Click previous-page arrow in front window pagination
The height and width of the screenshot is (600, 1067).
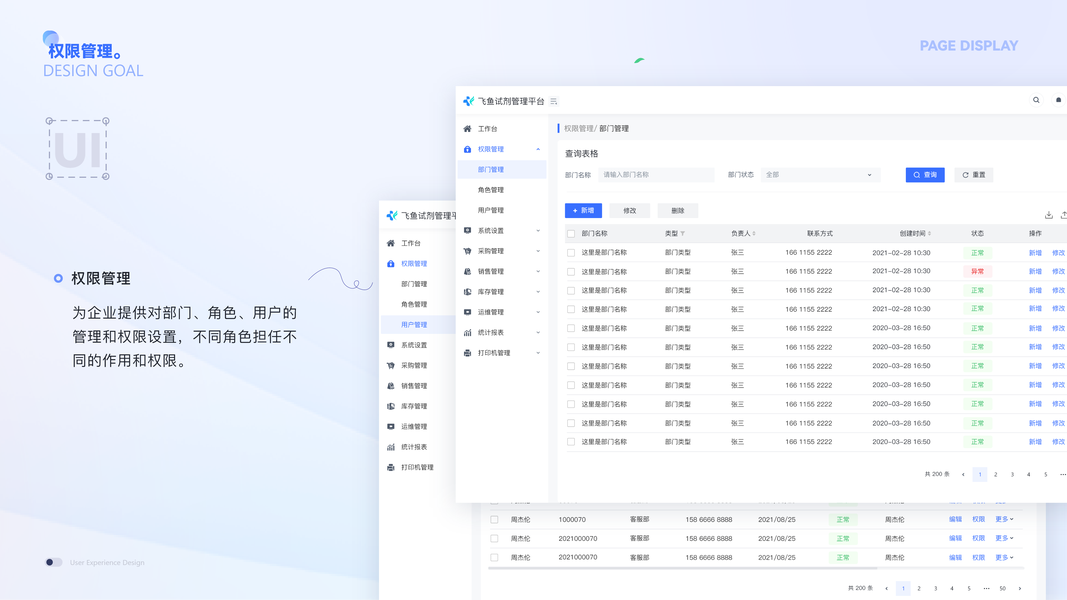(x=963, y=474)
